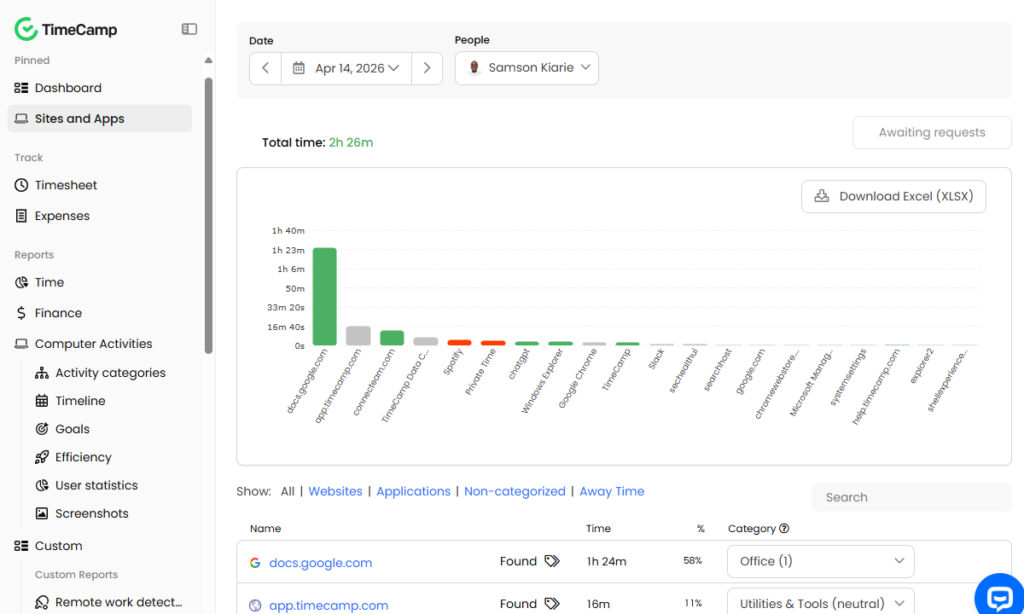1024x614 pixels.
Task: Show All activities filter
Action: click(287, 491)
